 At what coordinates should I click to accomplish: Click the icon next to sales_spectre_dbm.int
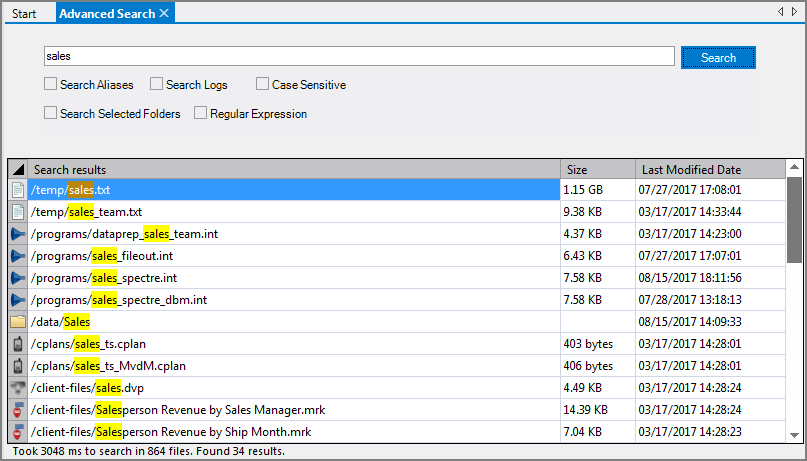[x=18, y=300]
